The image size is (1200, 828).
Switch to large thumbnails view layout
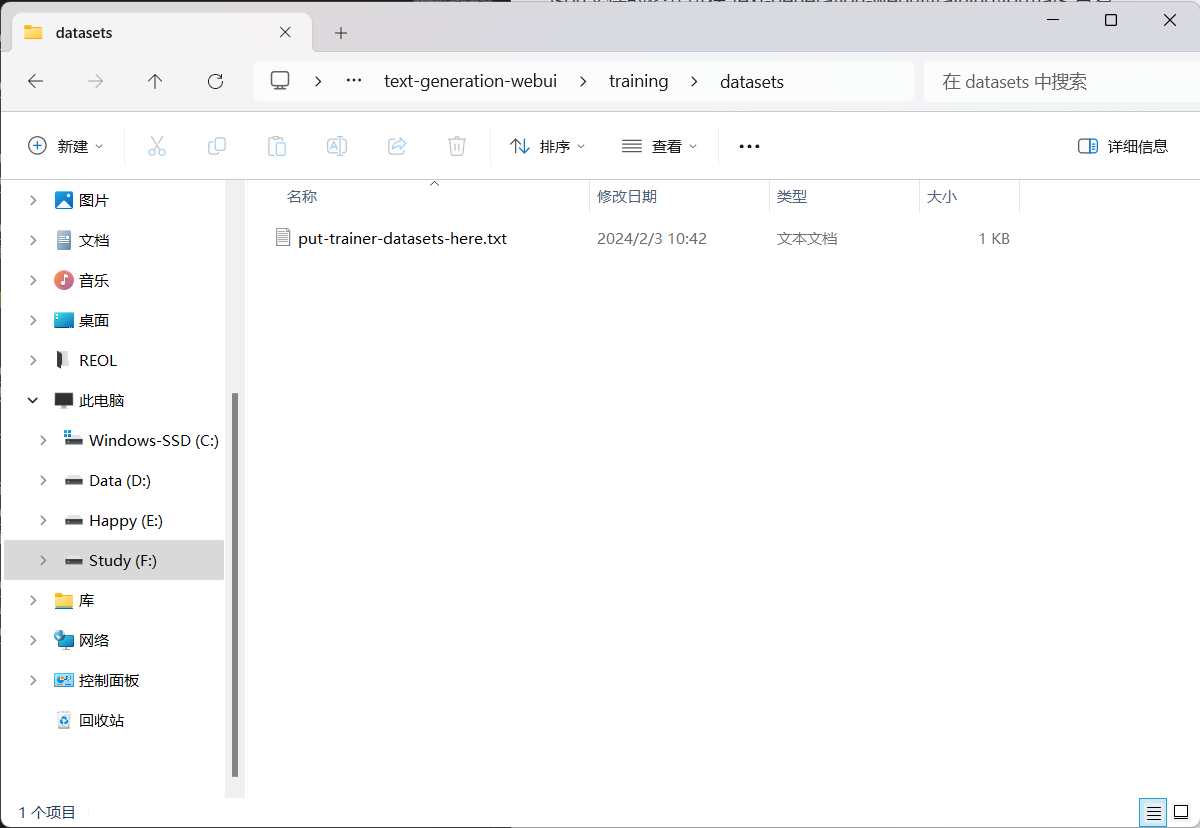[x=1181, y=812]
